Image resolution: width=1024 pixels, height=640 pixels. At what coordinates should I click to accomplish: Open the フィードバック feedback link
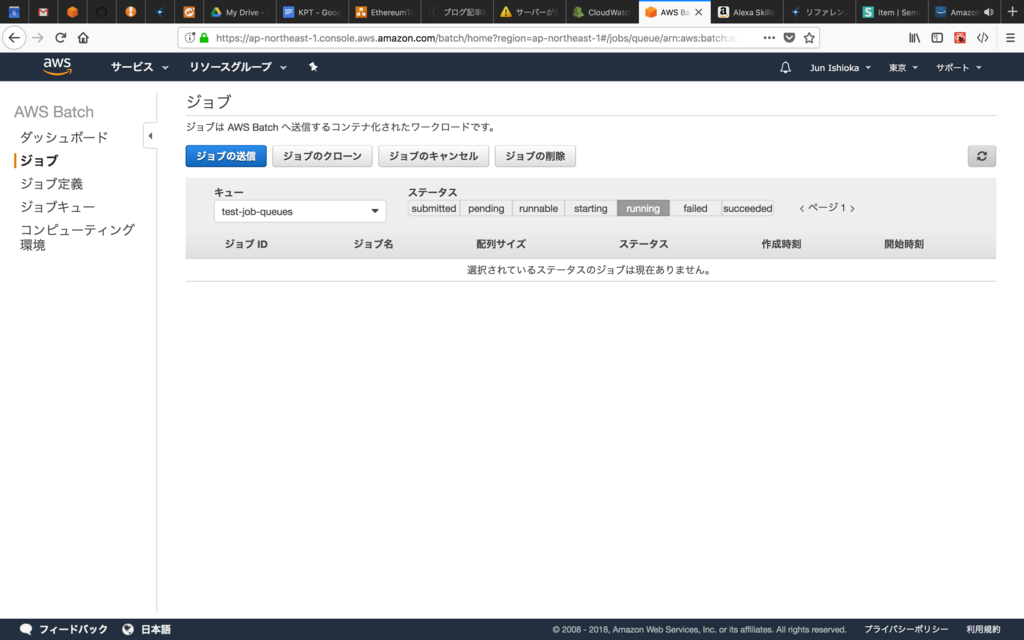click(x=63, y=630)
